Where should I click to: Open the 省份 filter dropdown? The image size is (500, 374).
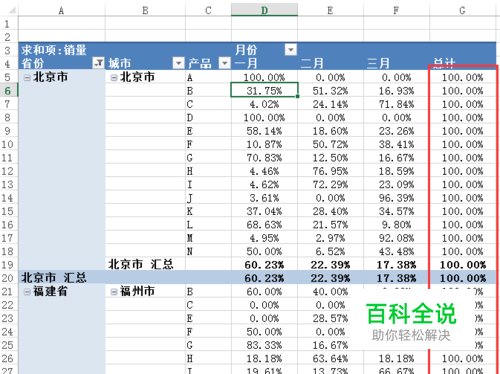pyautogui.click(x=98, y=62)
